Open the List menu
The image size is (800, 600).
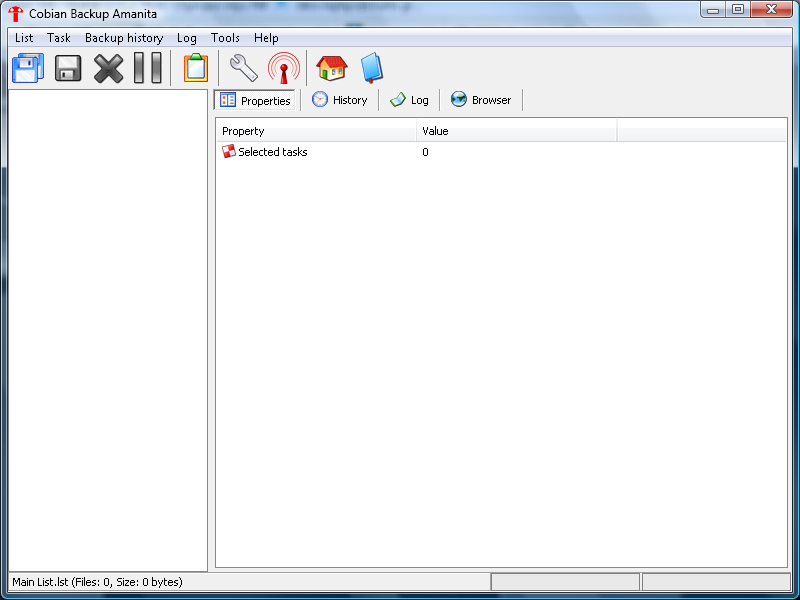tap(24, 38)
